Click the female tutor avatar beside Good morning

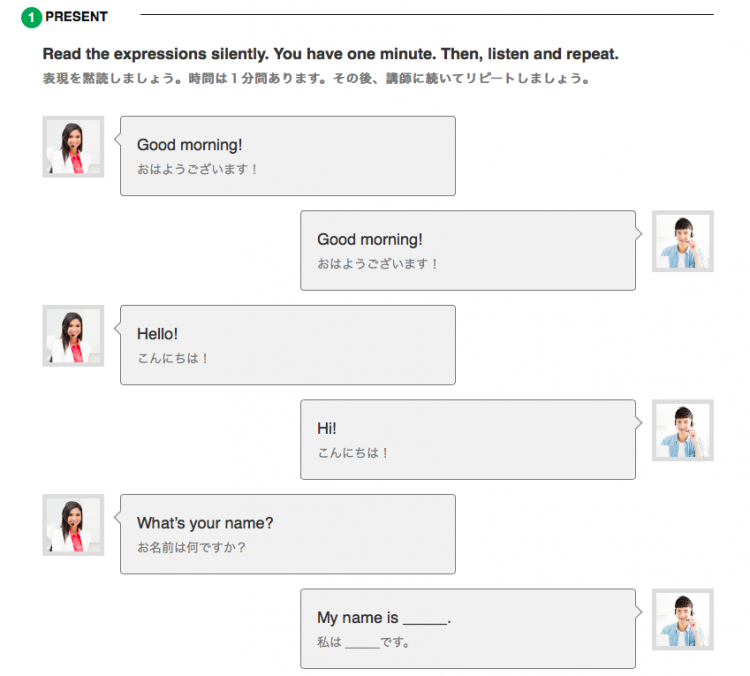click(73, 147)
